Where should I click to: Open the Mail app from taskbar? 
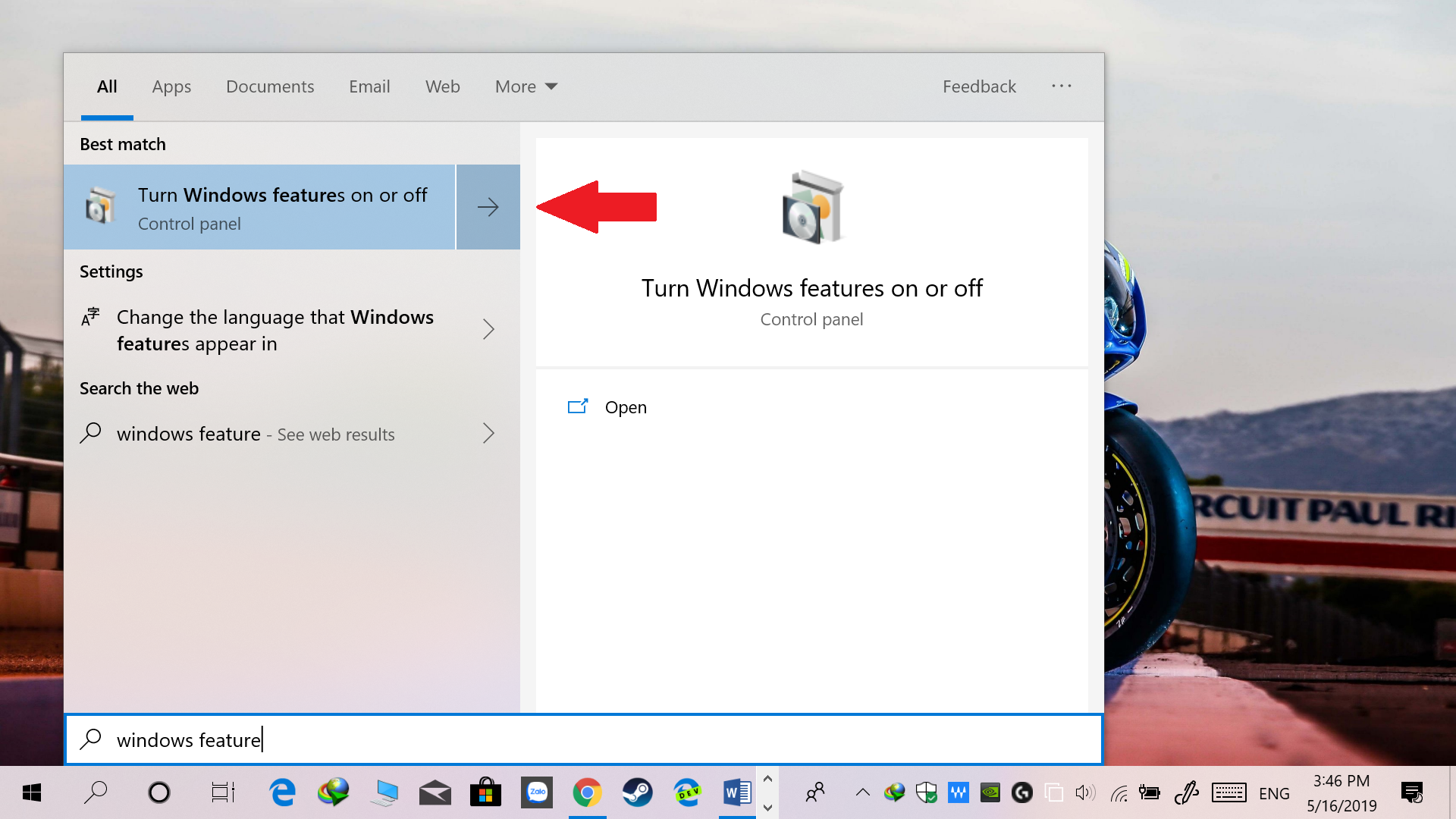click(x=435, y=793)
